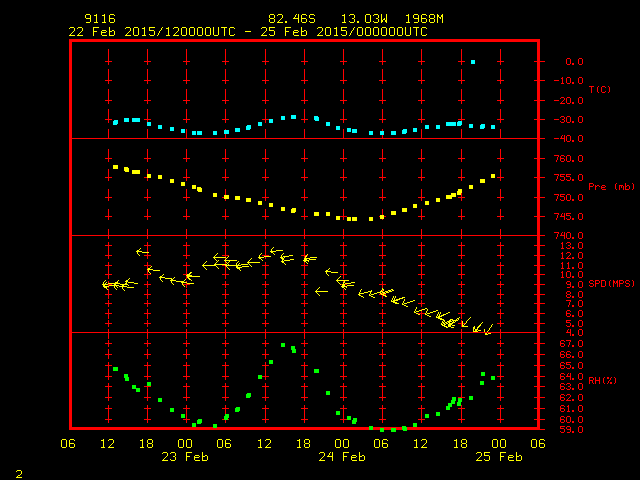Click the 760.0 pressure axis value

(x=569, y=158)
